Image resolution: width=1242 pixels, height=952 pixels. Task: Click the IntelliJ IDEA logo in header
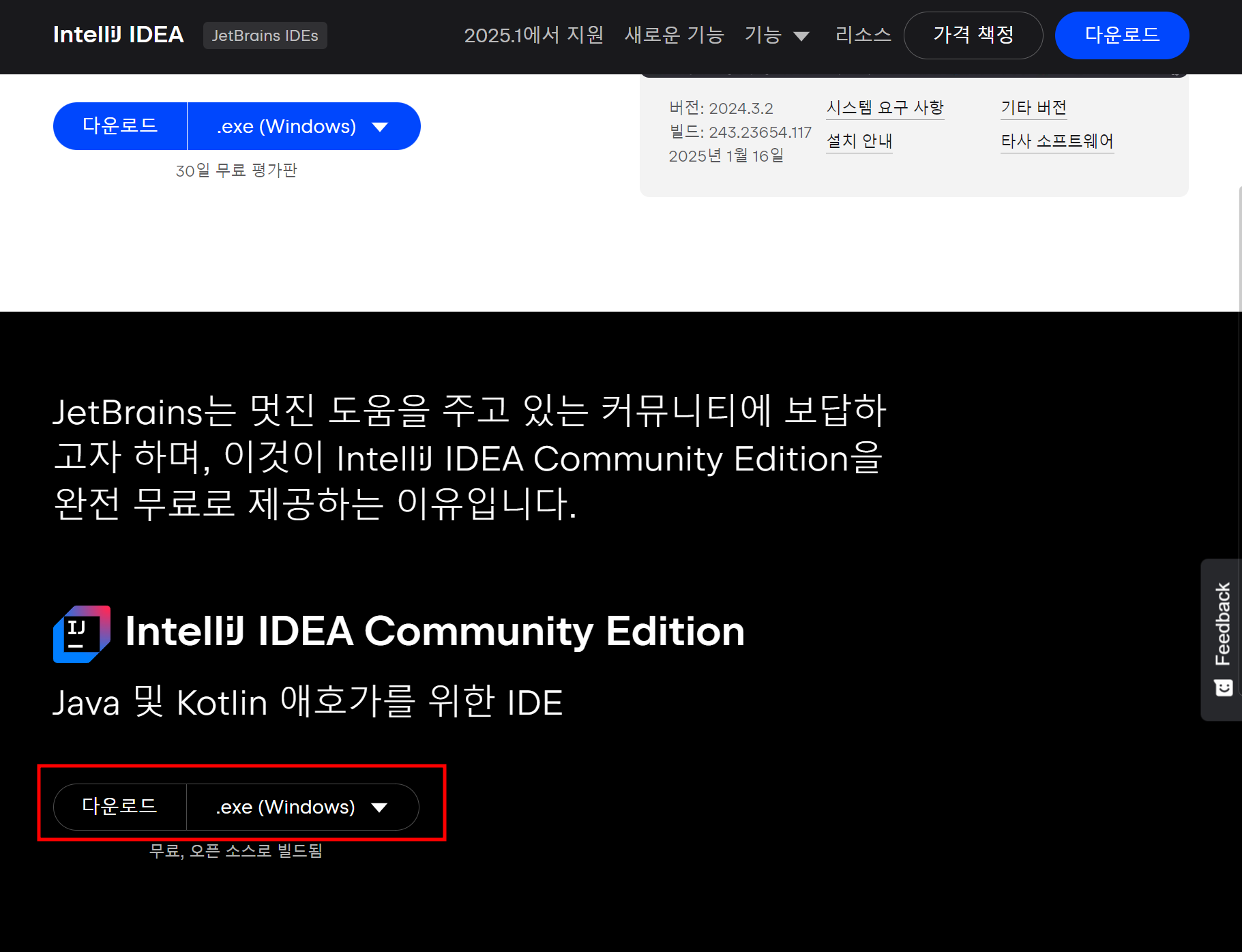119,35
